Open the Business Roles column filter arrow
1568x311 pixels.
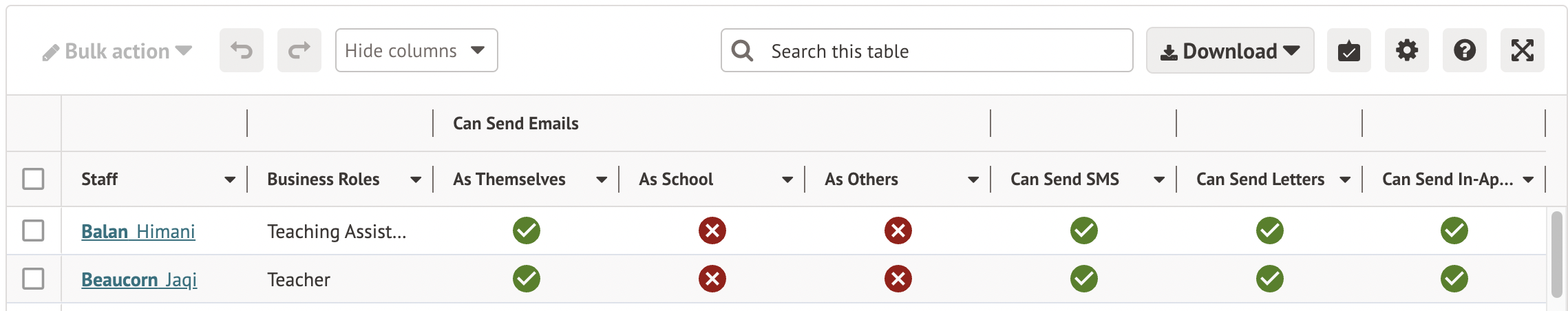[x=416, y=180]
